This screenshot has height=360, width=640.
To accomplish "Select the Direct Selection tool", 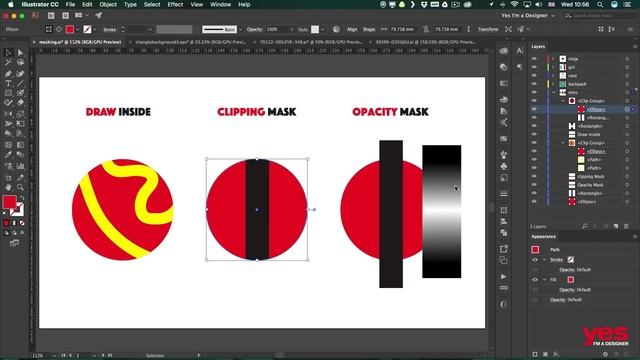I will point(20,52).
